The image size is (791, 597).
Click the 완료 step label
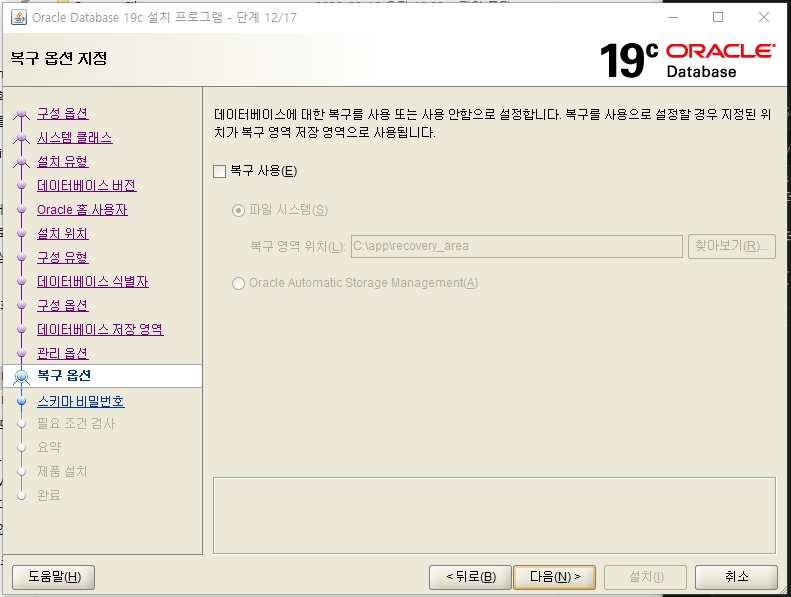[49, 495]
